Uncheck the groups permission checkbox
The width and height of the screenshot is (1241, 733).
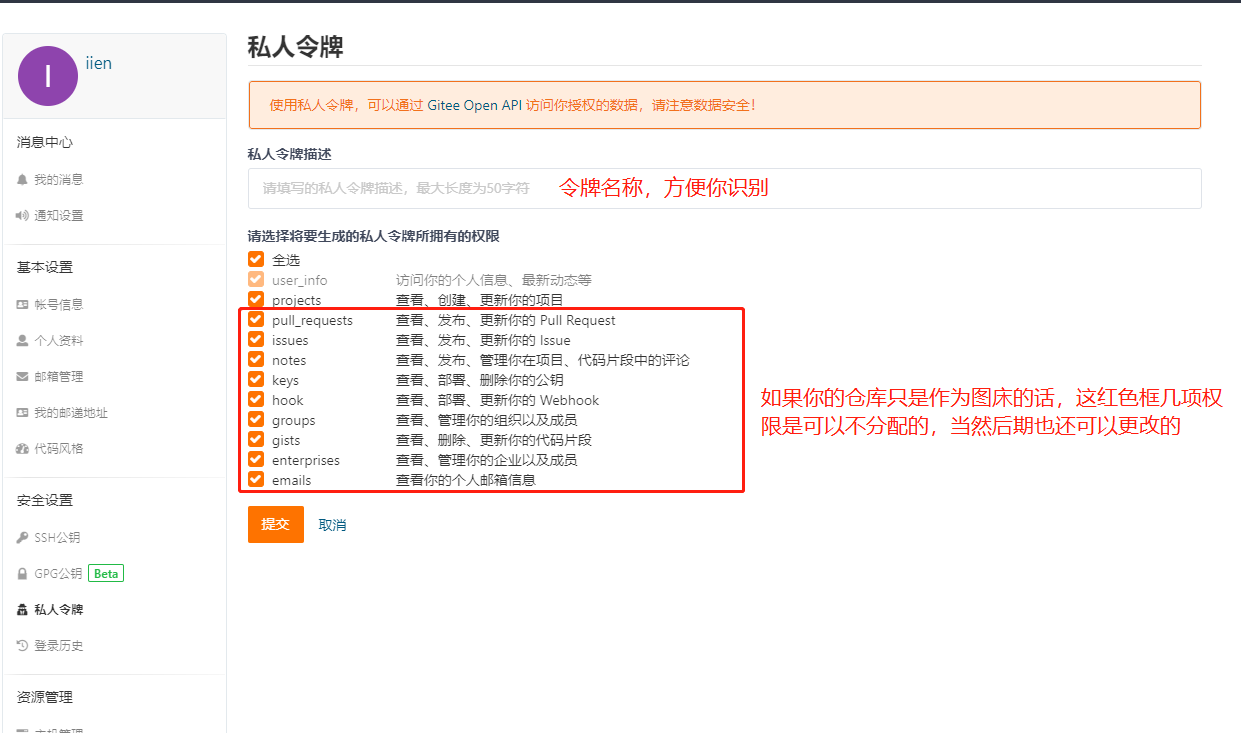click(x=256, y=419)
